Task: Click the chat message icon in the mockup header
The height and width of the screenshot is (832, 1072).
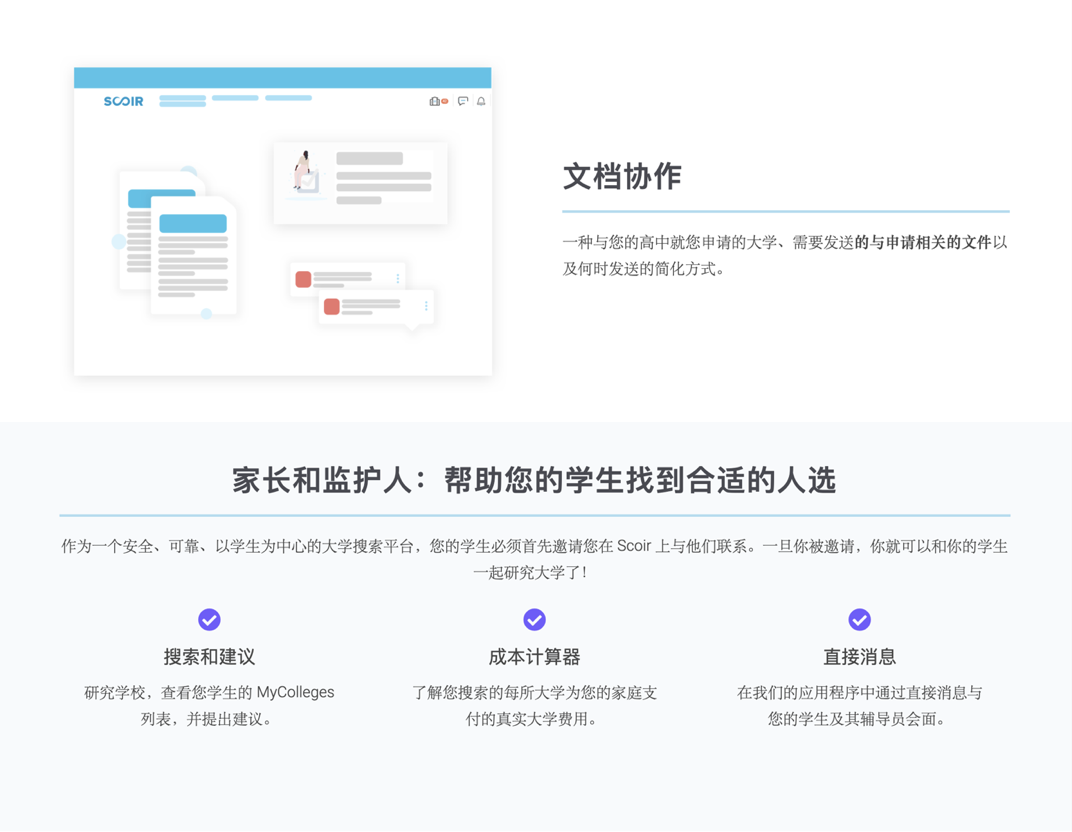Action: tap(463, 101)
